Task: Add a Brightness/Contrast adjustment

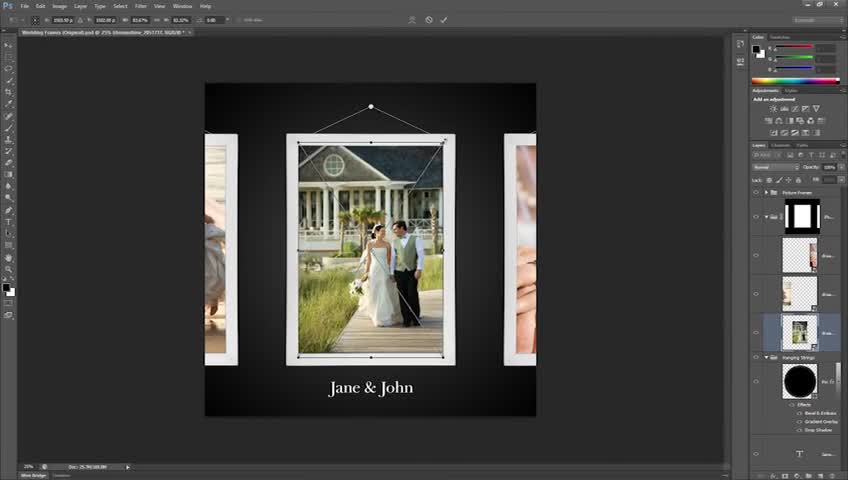Action: click(x=773, y=109)
